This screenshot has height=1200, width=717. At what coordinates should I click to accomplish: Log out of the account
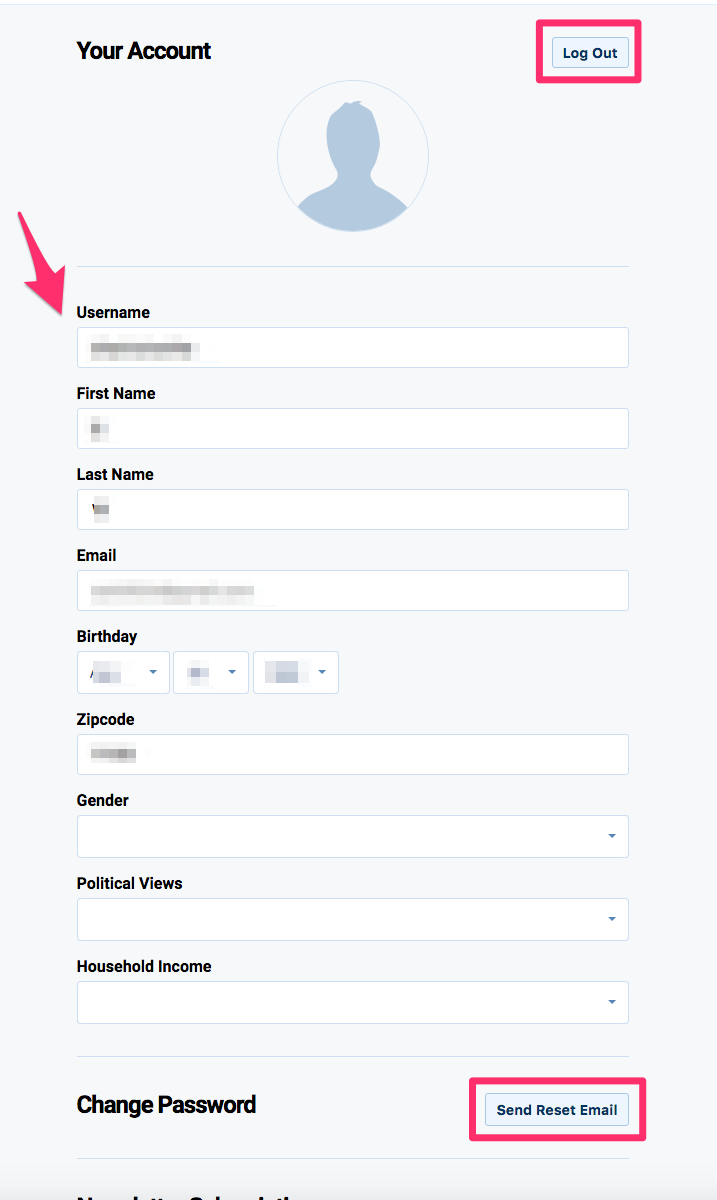[x=590, y=53]
